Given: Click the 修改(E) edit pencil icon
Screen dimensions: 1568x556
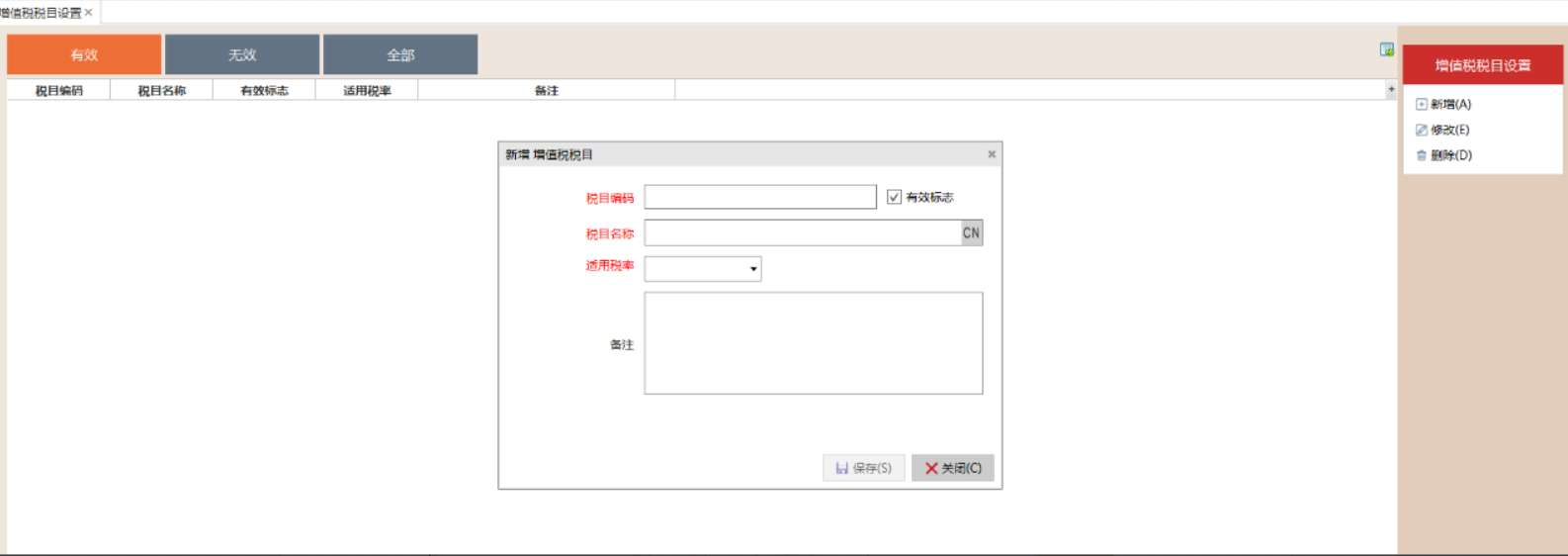Looking at the screenshot, I should click(x=1422, y=130).
